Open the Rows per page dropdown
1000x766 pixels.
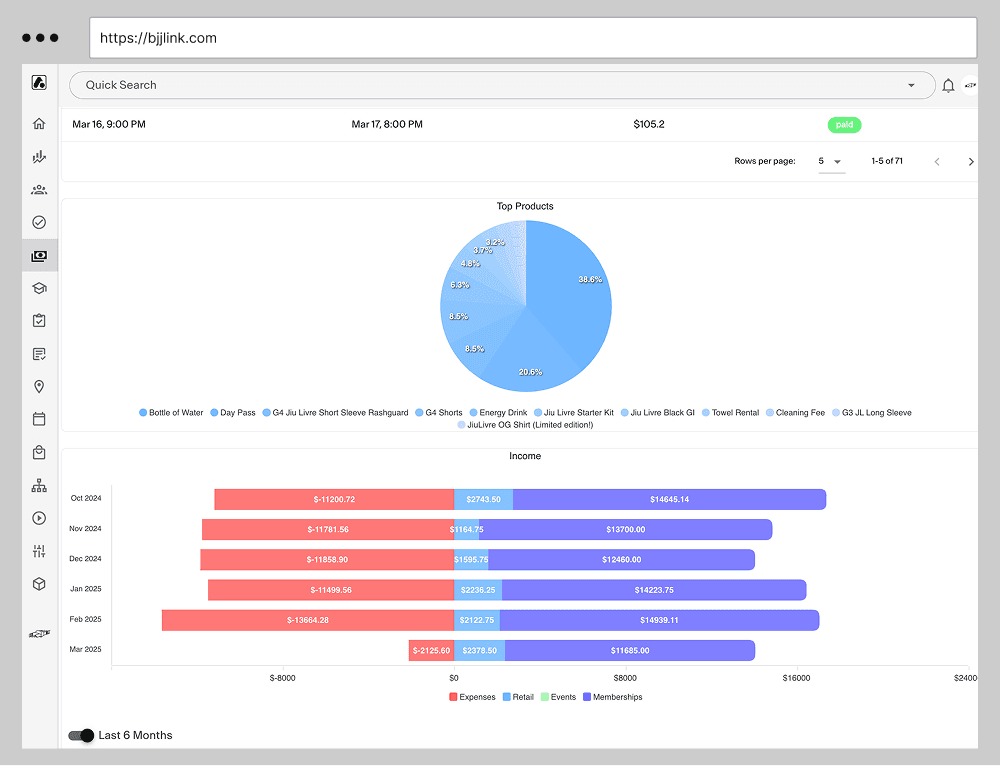pyautogui.click(x=830, y=160)
